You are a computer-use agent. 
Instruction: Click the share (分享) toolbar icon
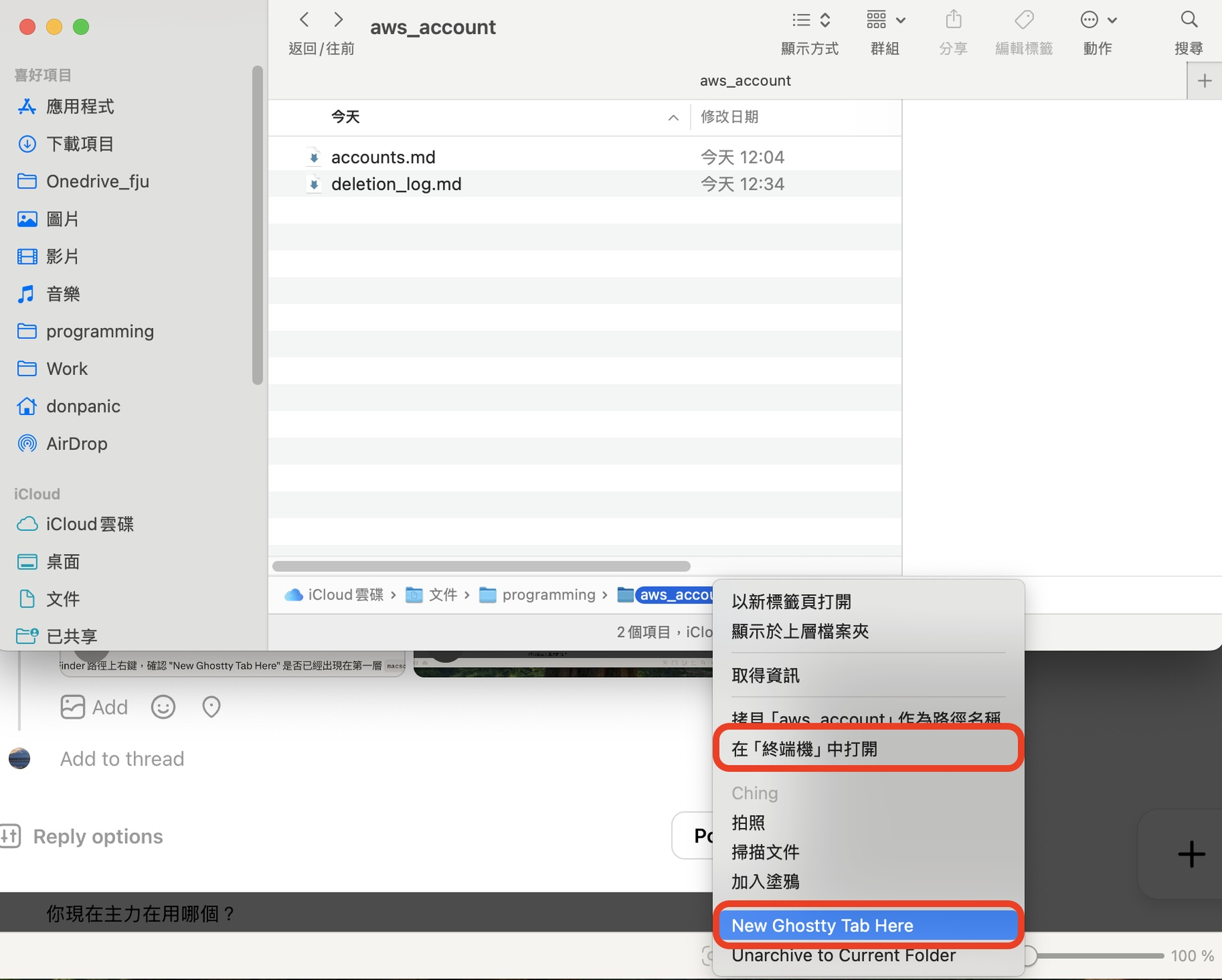pyautogui.click(x=953, y=20)
